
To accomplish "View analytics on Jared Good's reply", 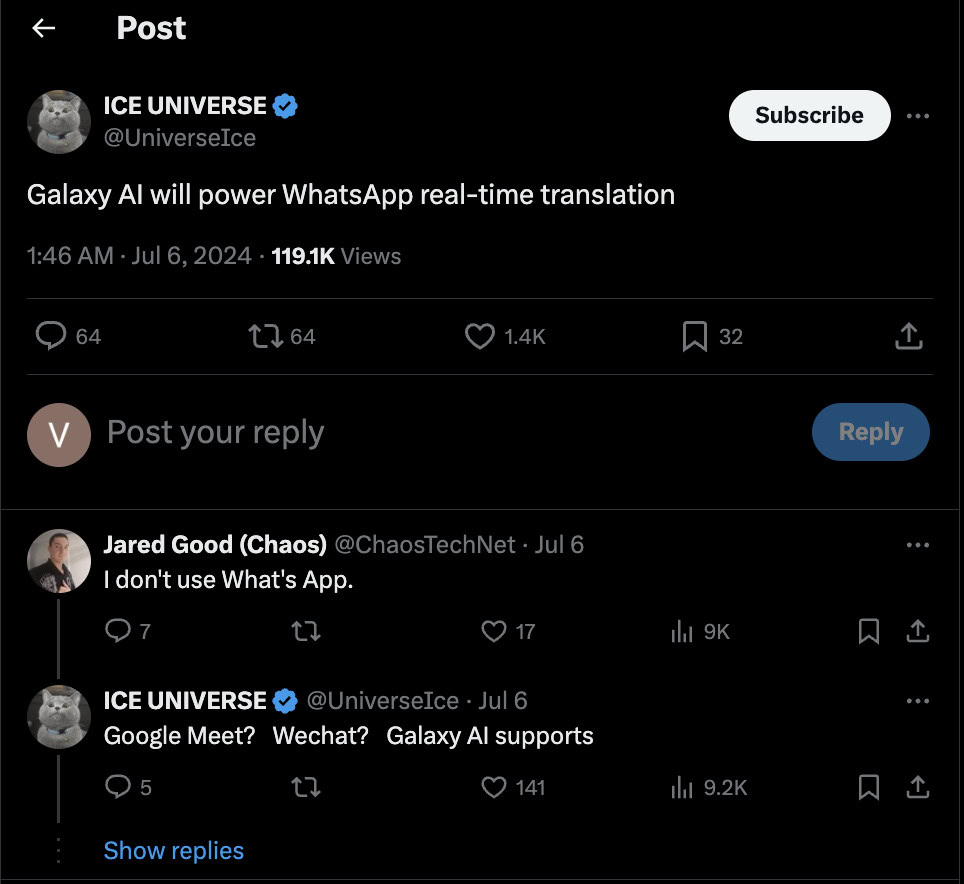I will click(x=682, y=631).
